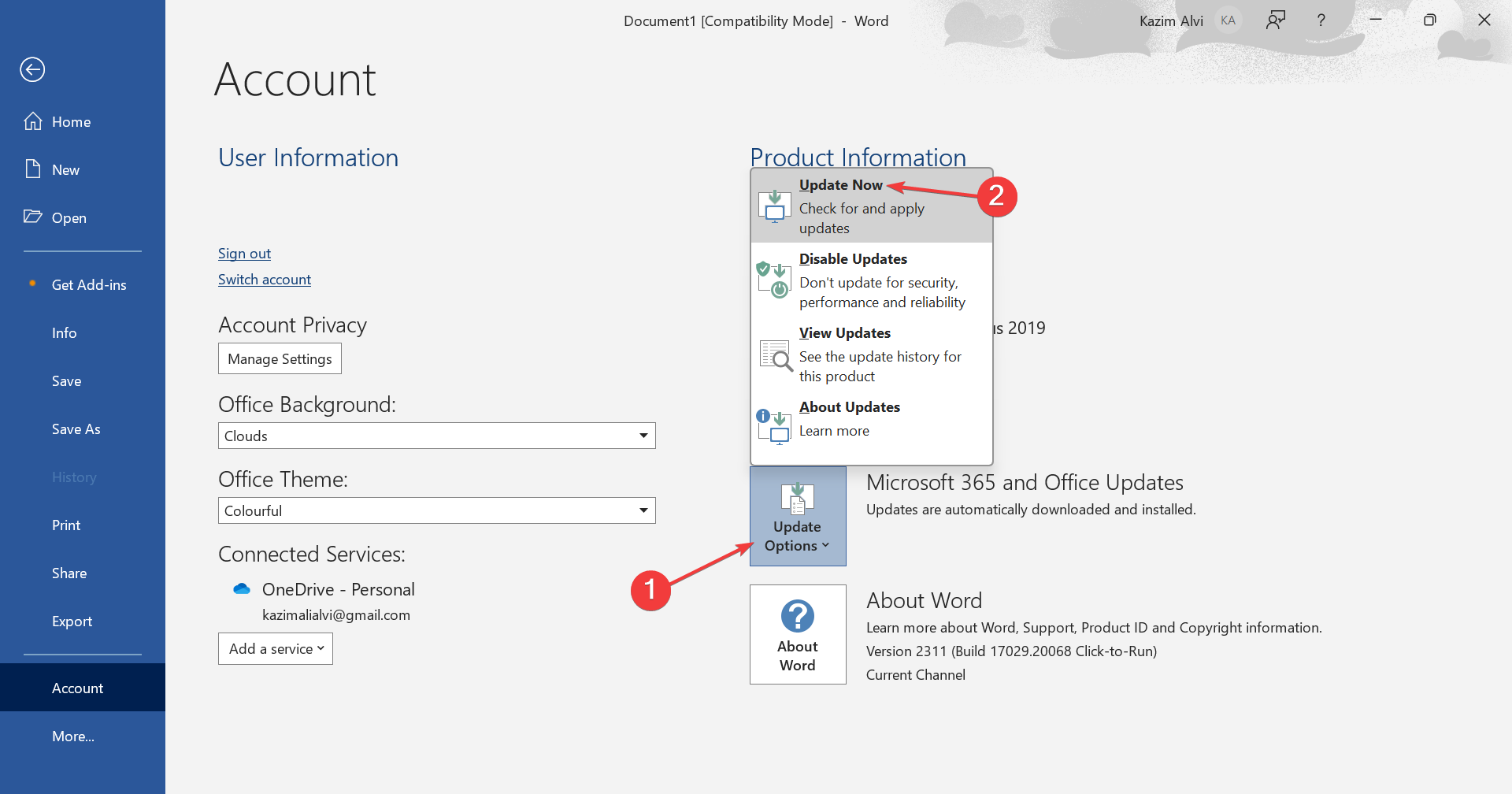Select Save As in the sidebar

click(x=83, y=429)
